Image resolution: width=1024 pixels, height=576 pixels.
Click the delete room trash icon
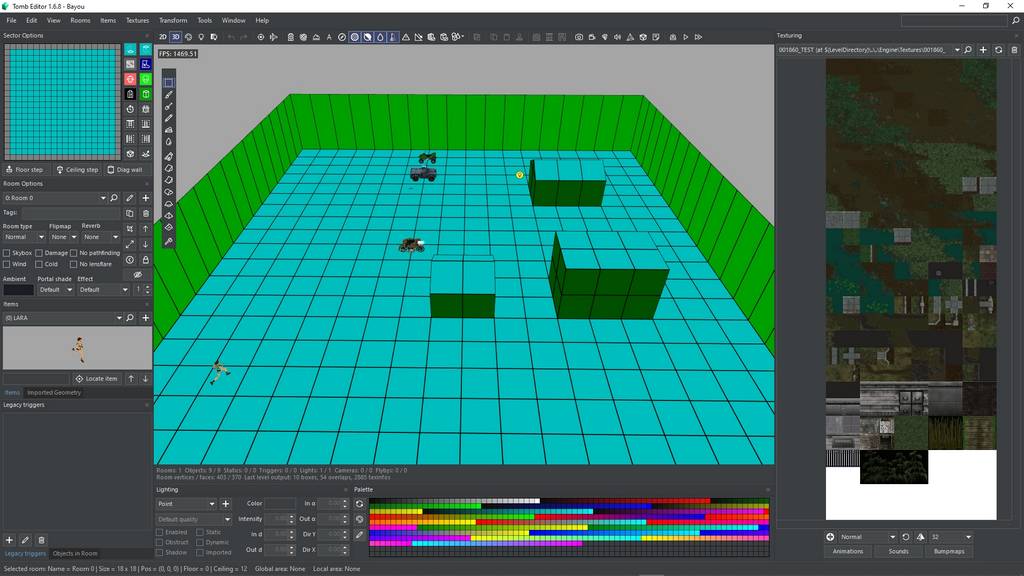(146, 213)
